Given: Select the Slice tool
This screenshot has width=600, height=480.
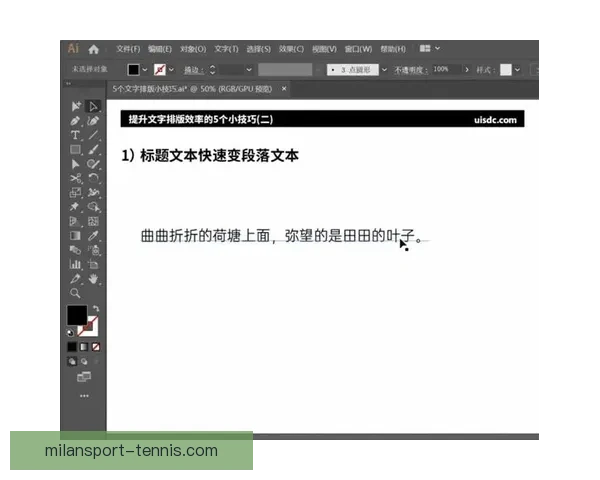Looking at the screenshot, I should tap(75, 279).
